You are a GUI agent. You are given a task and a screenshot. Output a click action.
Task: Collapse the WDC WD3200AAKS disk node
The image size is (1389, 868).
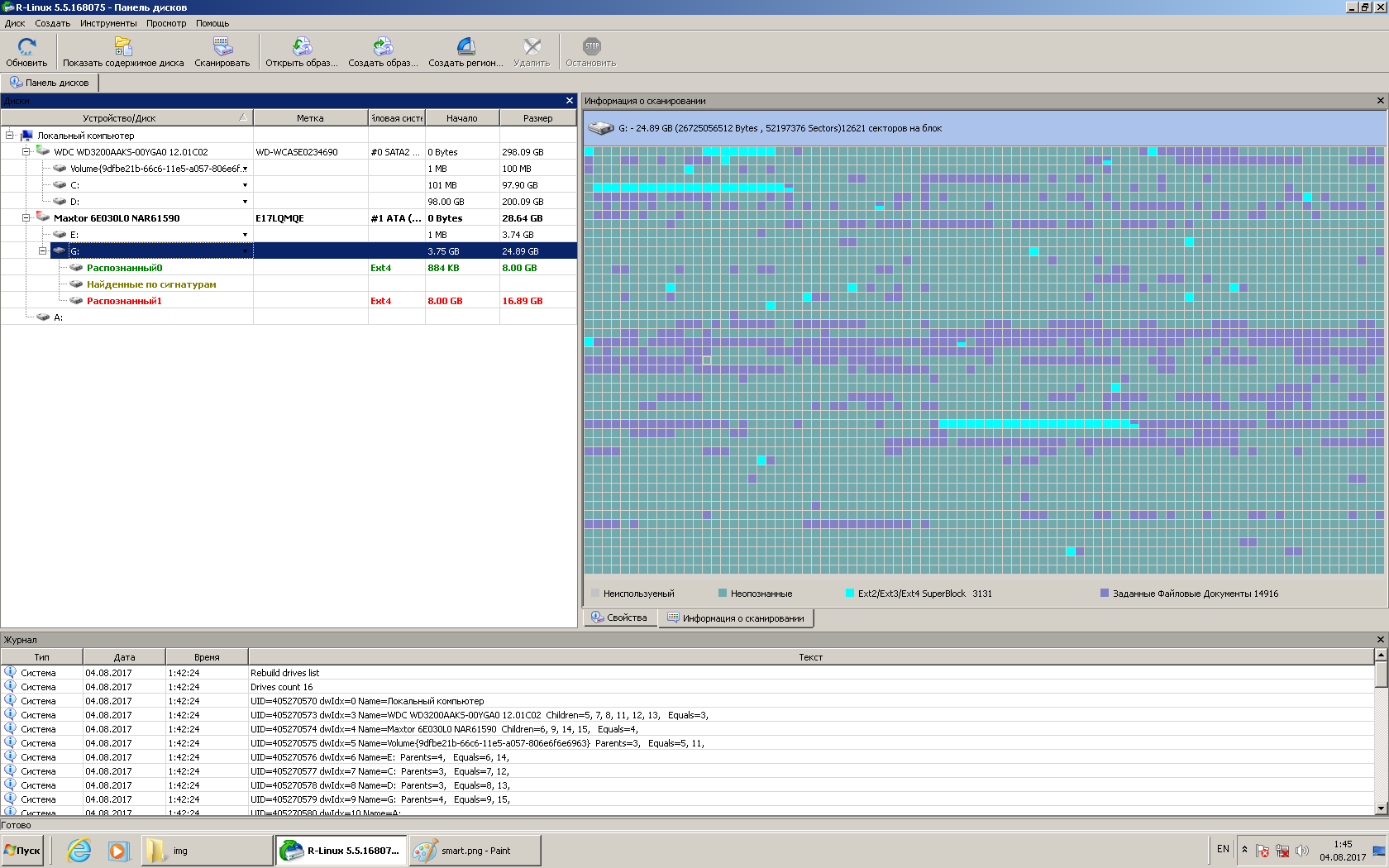tap(26, 152)
